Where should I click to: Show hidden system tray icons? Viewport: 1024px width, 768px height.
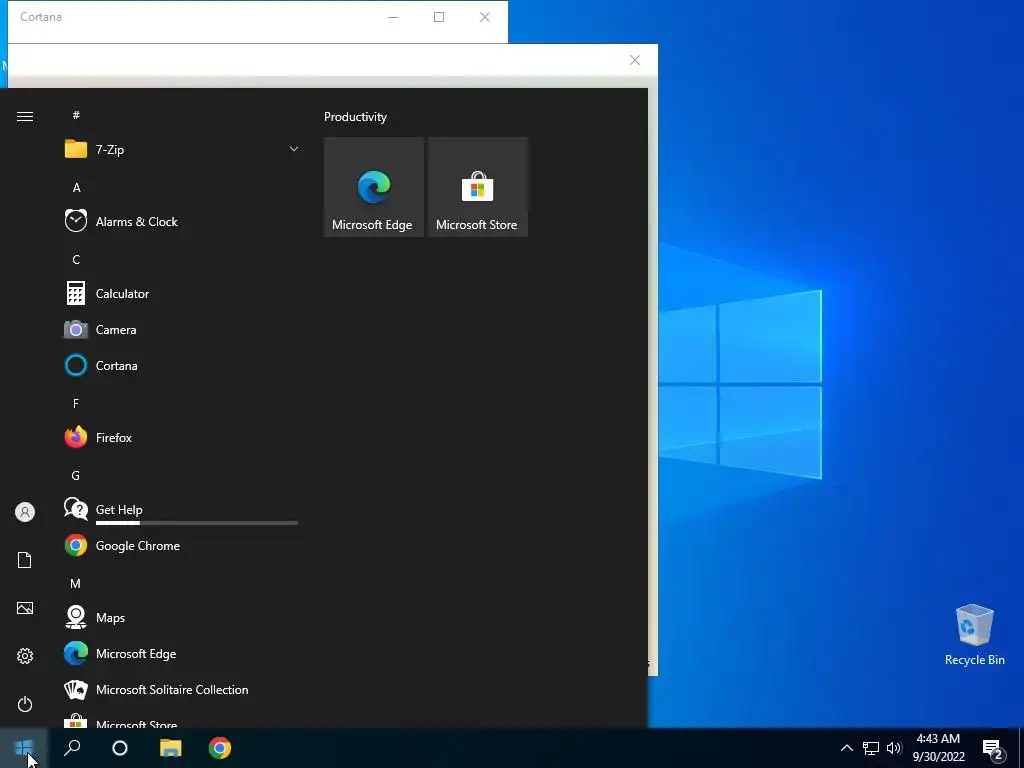pyautogui.click(x=846, y=748)
